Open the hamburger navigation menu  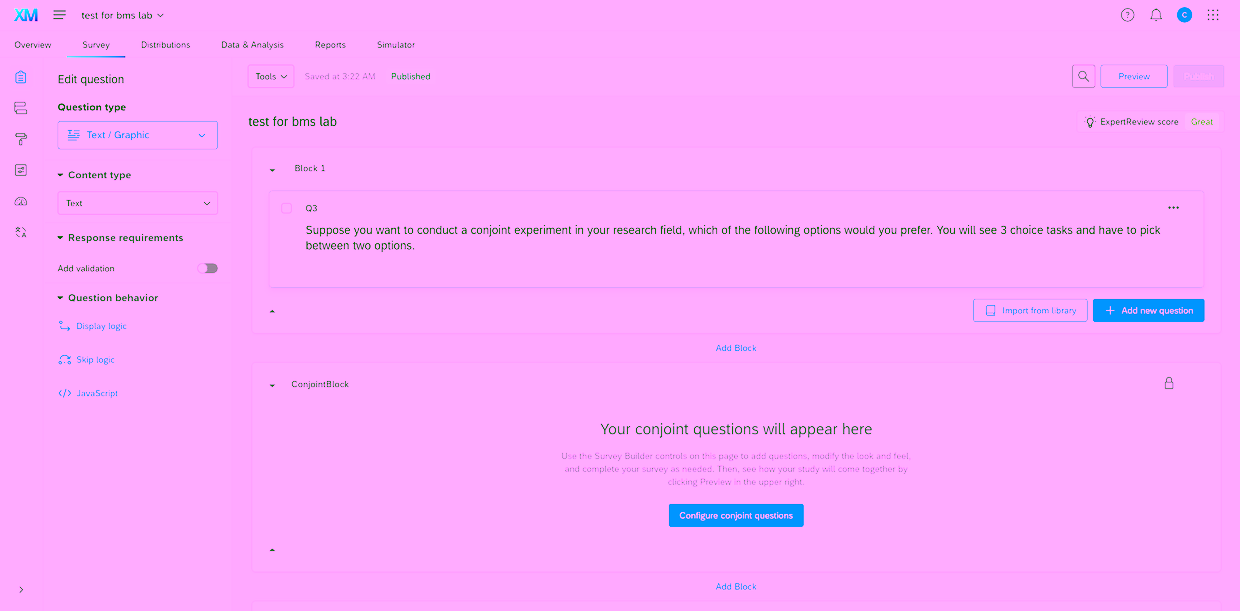[x=60, y=15]
